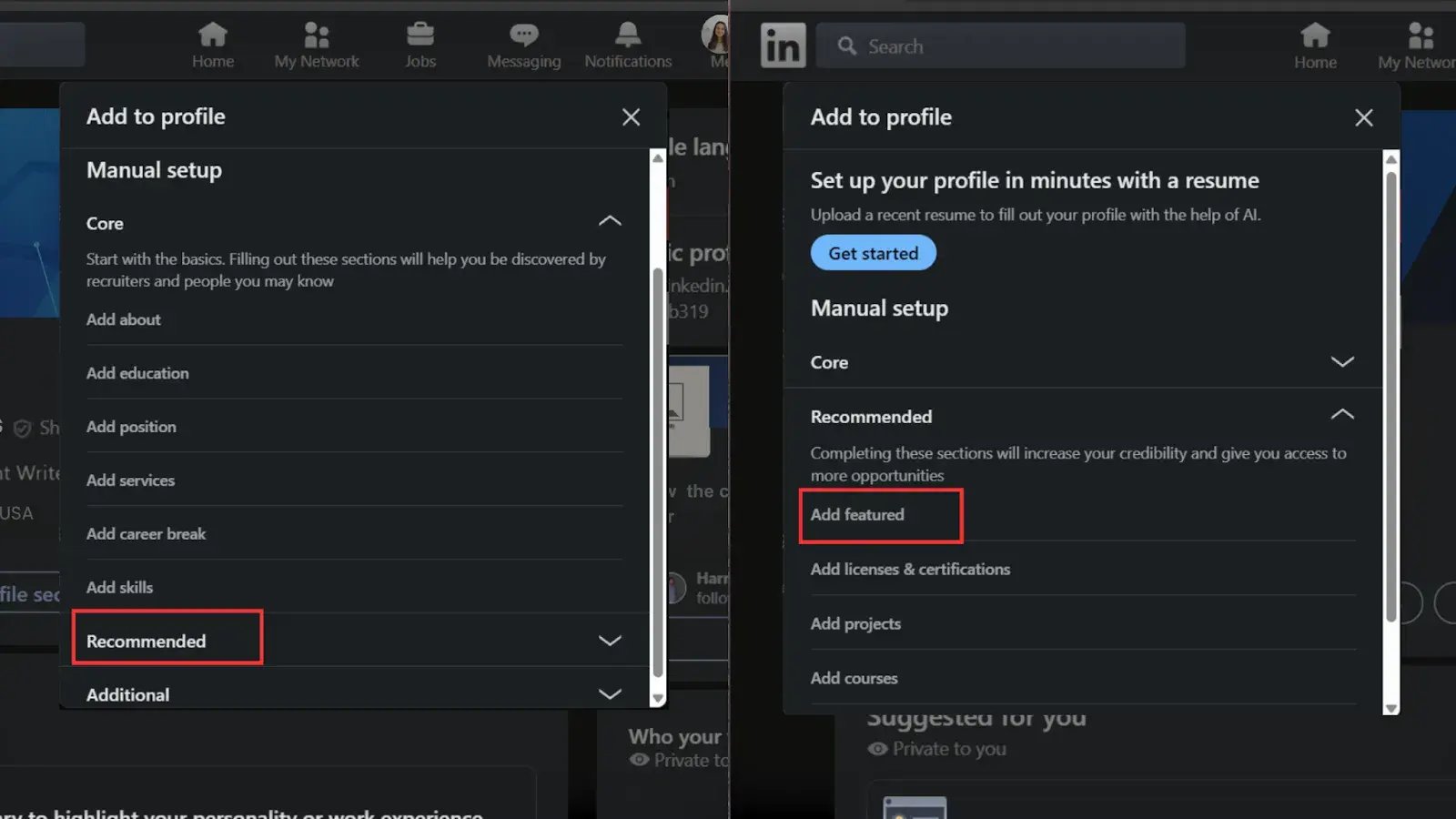
Task: Collapse the Recommended section in right dialog
Action: (x=1342, y=415)
